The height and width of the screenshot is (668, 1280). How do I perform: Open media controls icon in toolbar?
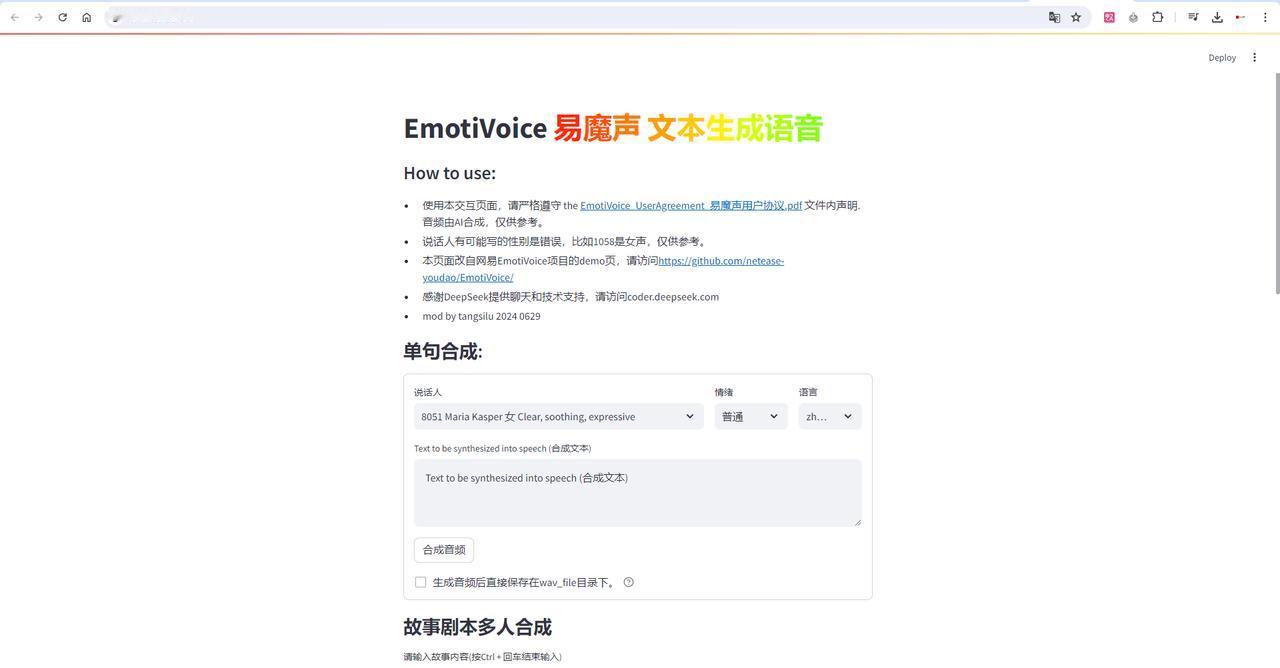1193,17
